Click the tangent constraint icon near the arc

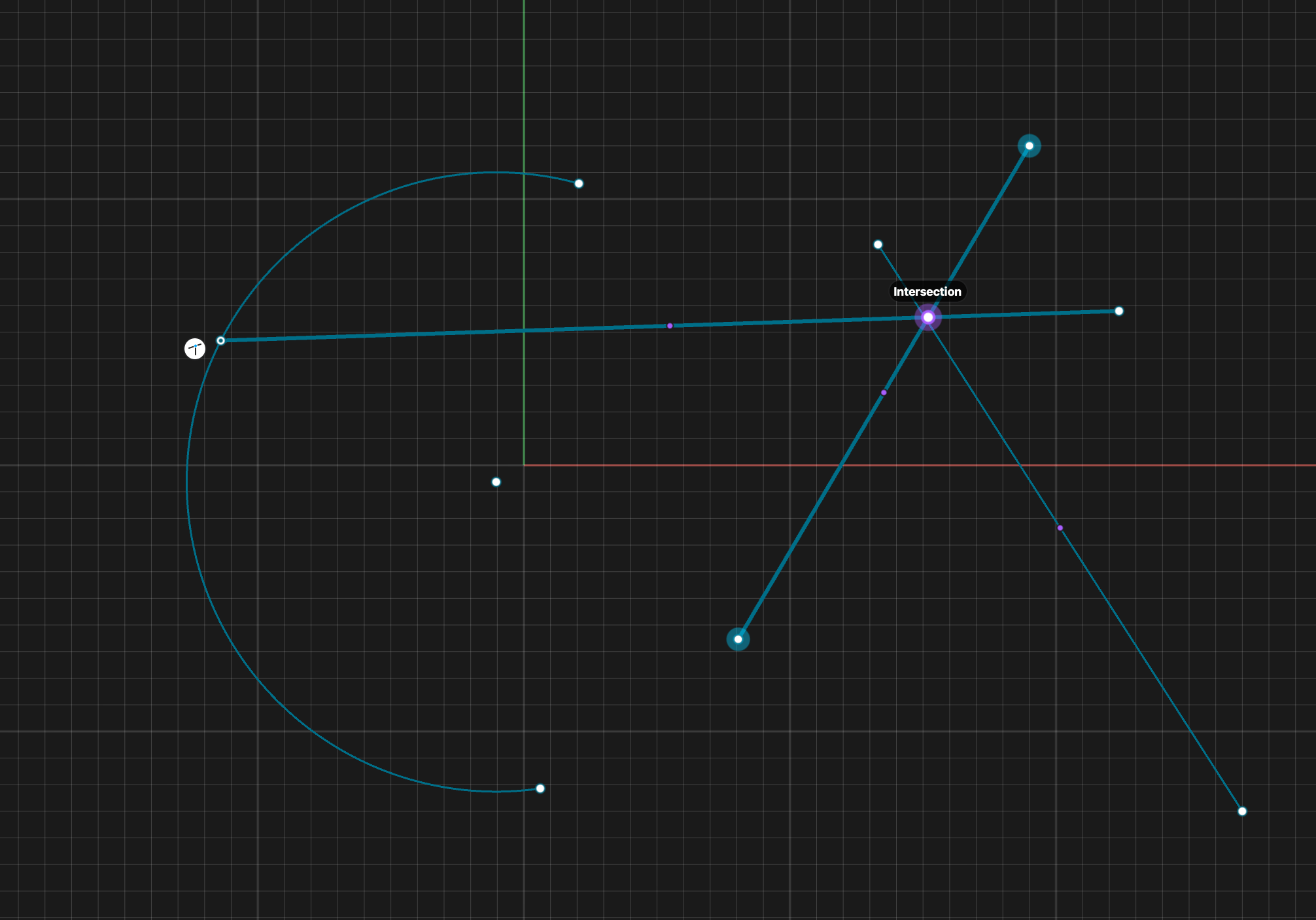195,349
